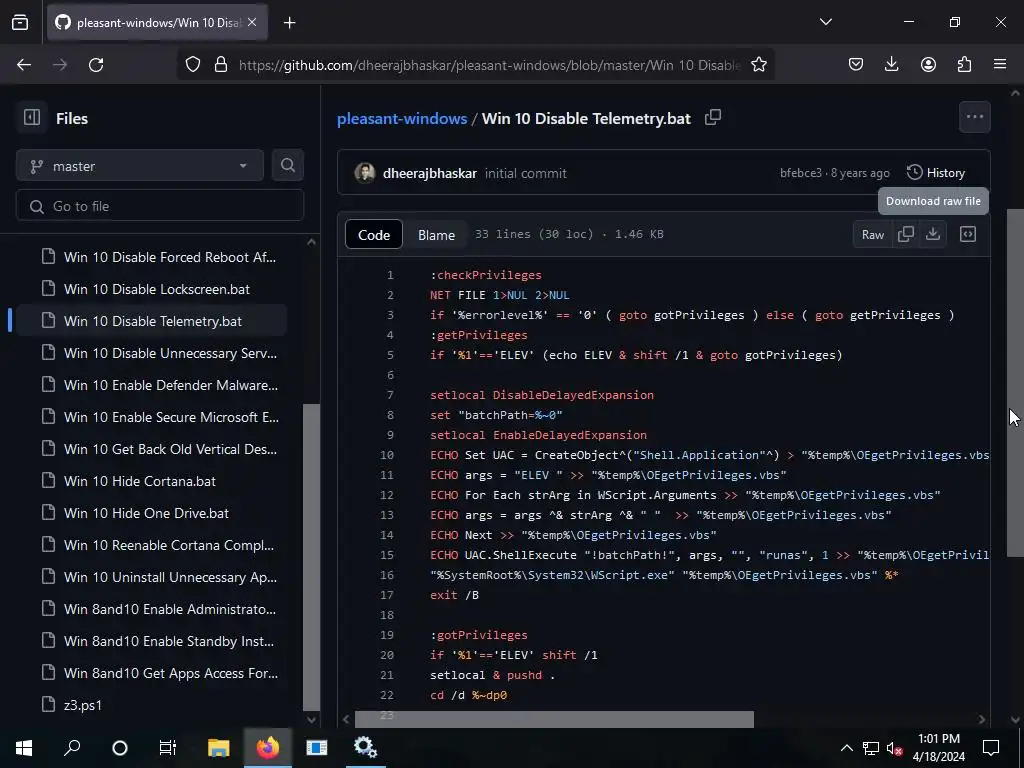Select the pleasant-windows GitHub tab
The width and height of the screenshot is (1024, 768).
(x=157, y=23)
